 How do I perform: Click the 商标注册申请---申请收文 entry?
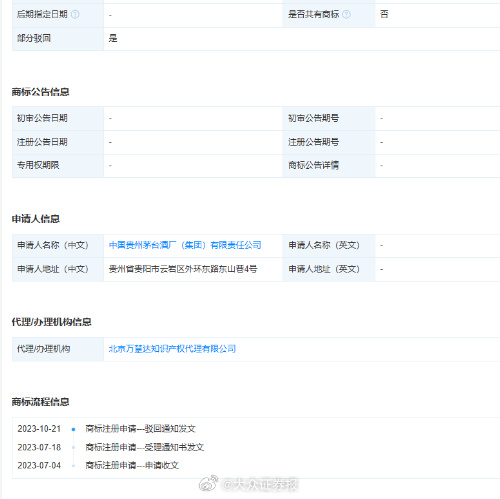[132, 465]
